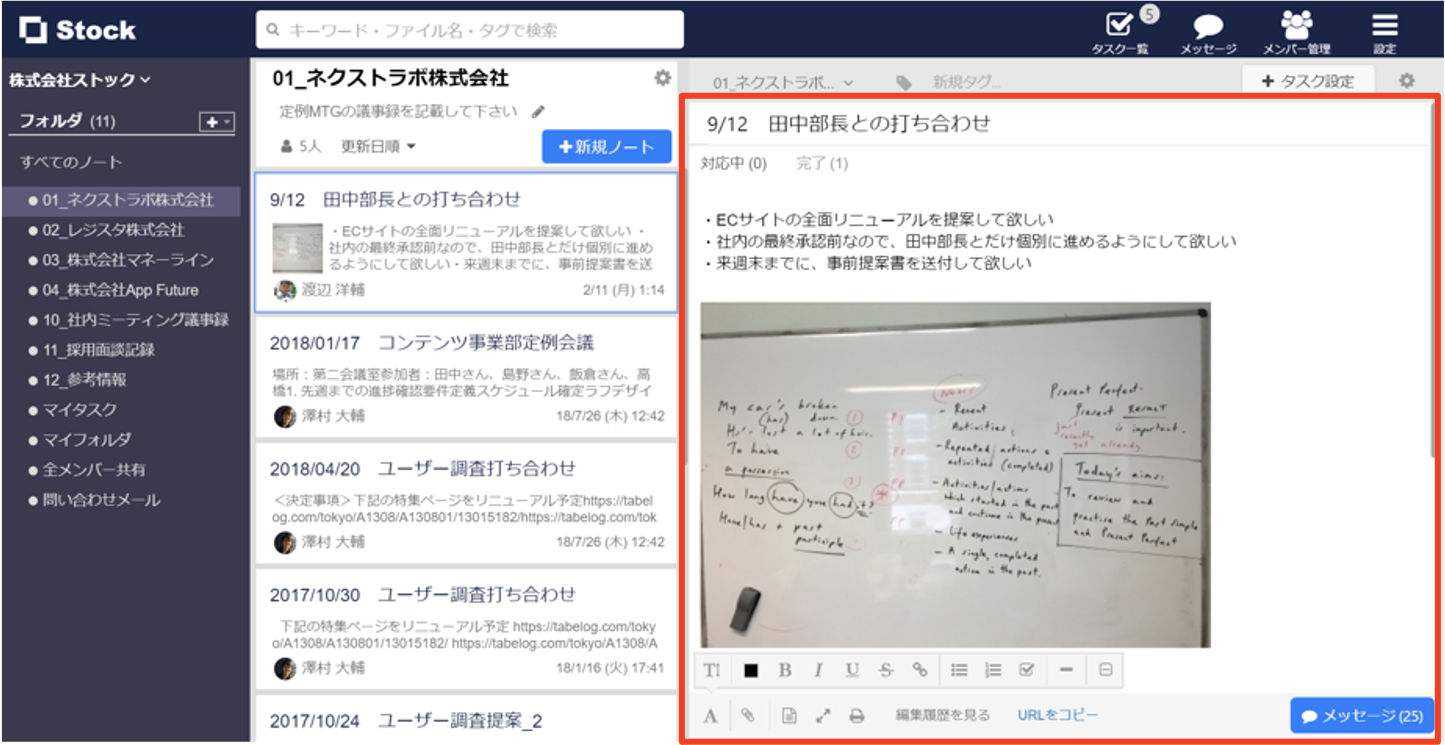The image size is (1445, 745).
Task: Select すべてのノート in sidebar
Action: tap(71, 162)
